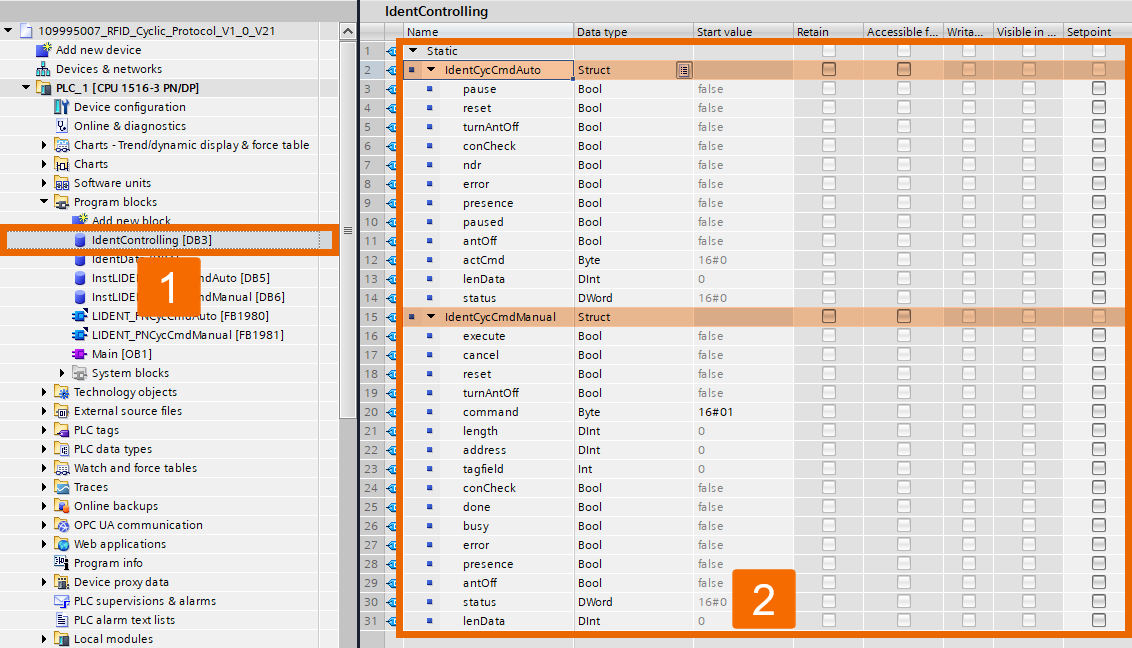The width and height of the screenshot is (1132, 648).
Task: Click the IdentControlling DB3 block icon
Action: (80, 240)
